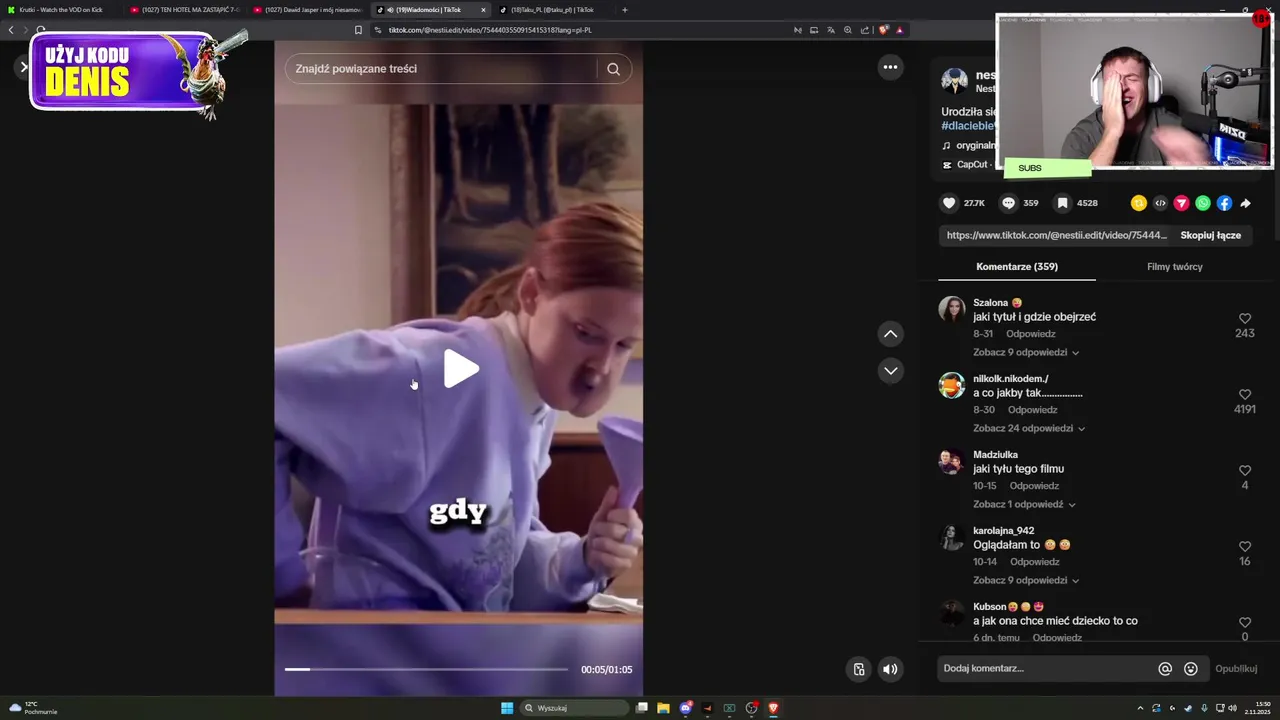The image size is (1280, 720).
Task: Reply to Szalona's comment via Odpowiedz
Action: [1030, 334]
